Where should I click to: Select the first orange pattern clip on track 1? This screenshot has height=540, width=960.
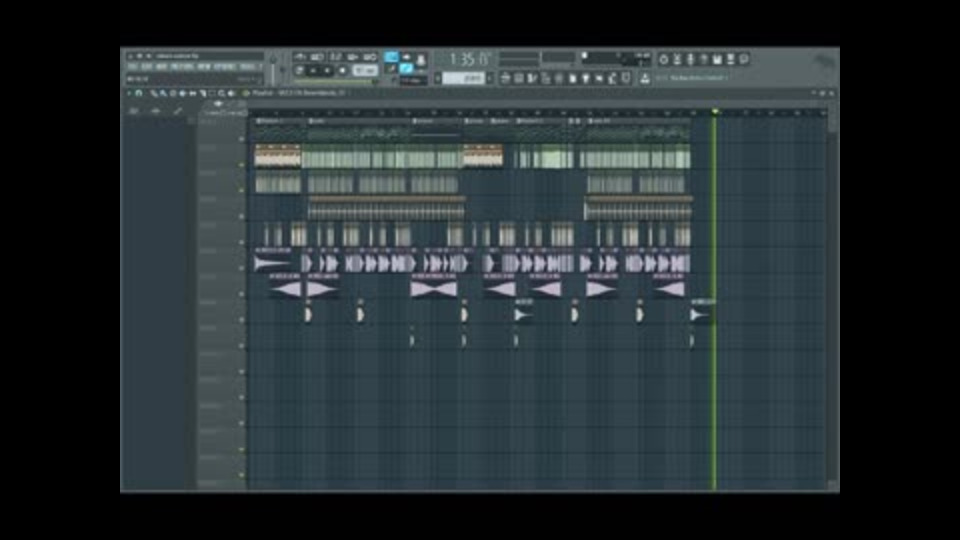pyautogui.click(x=277, y=156)
